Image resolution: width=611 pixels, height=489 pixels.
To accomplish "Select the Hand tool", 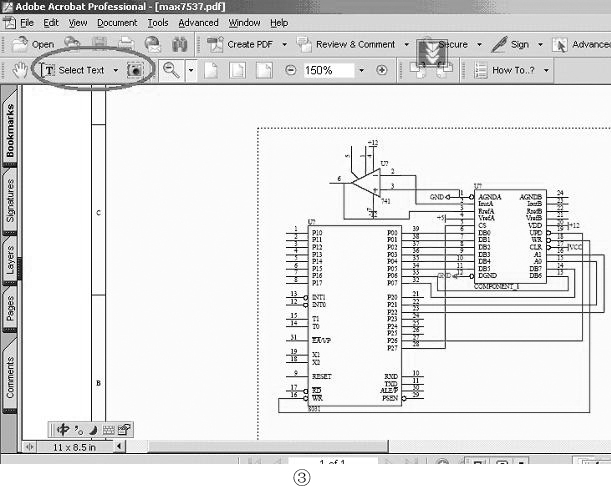I will click(21, 70).
